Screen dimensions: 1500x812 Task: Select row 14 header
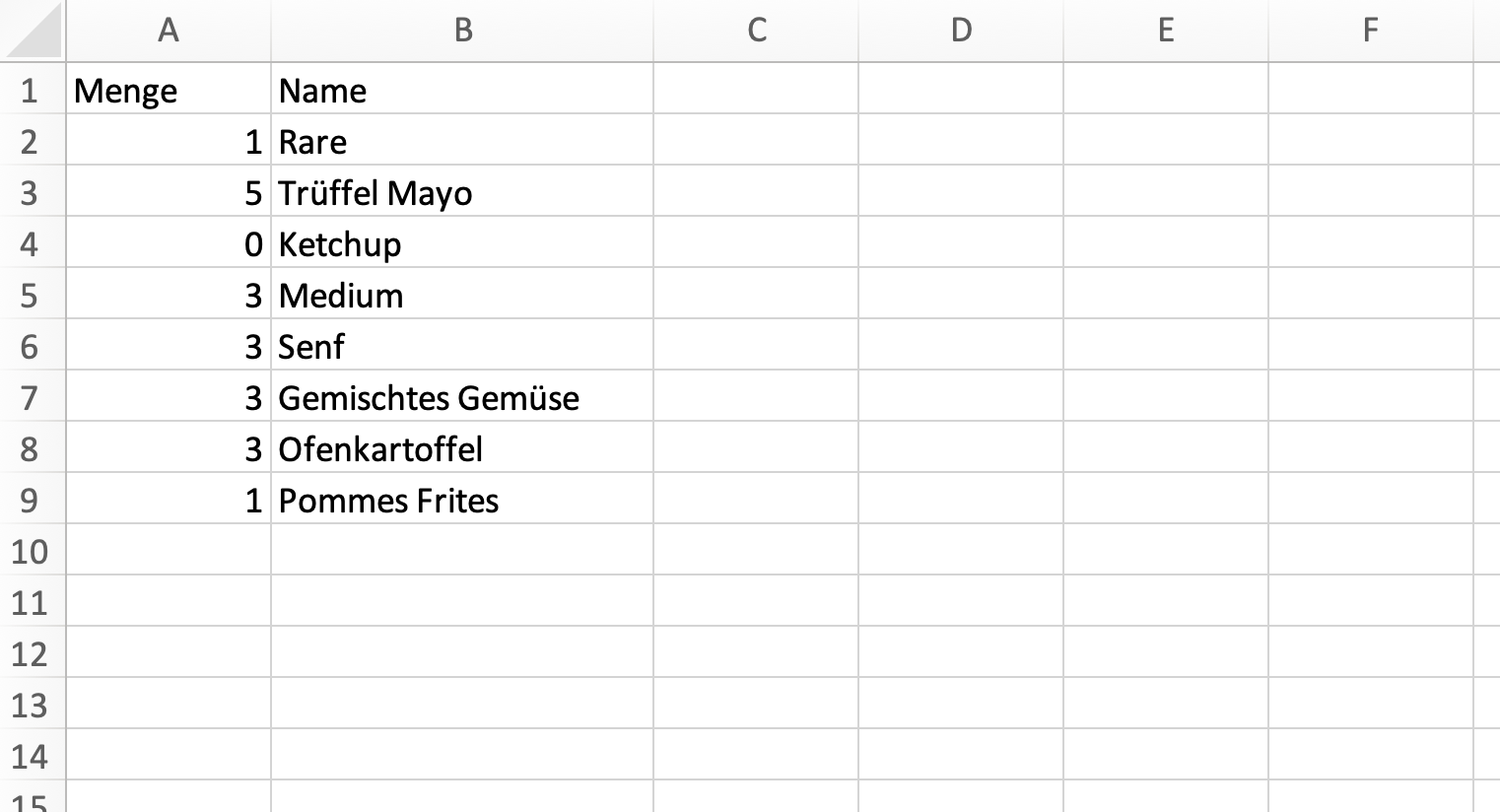33,755
